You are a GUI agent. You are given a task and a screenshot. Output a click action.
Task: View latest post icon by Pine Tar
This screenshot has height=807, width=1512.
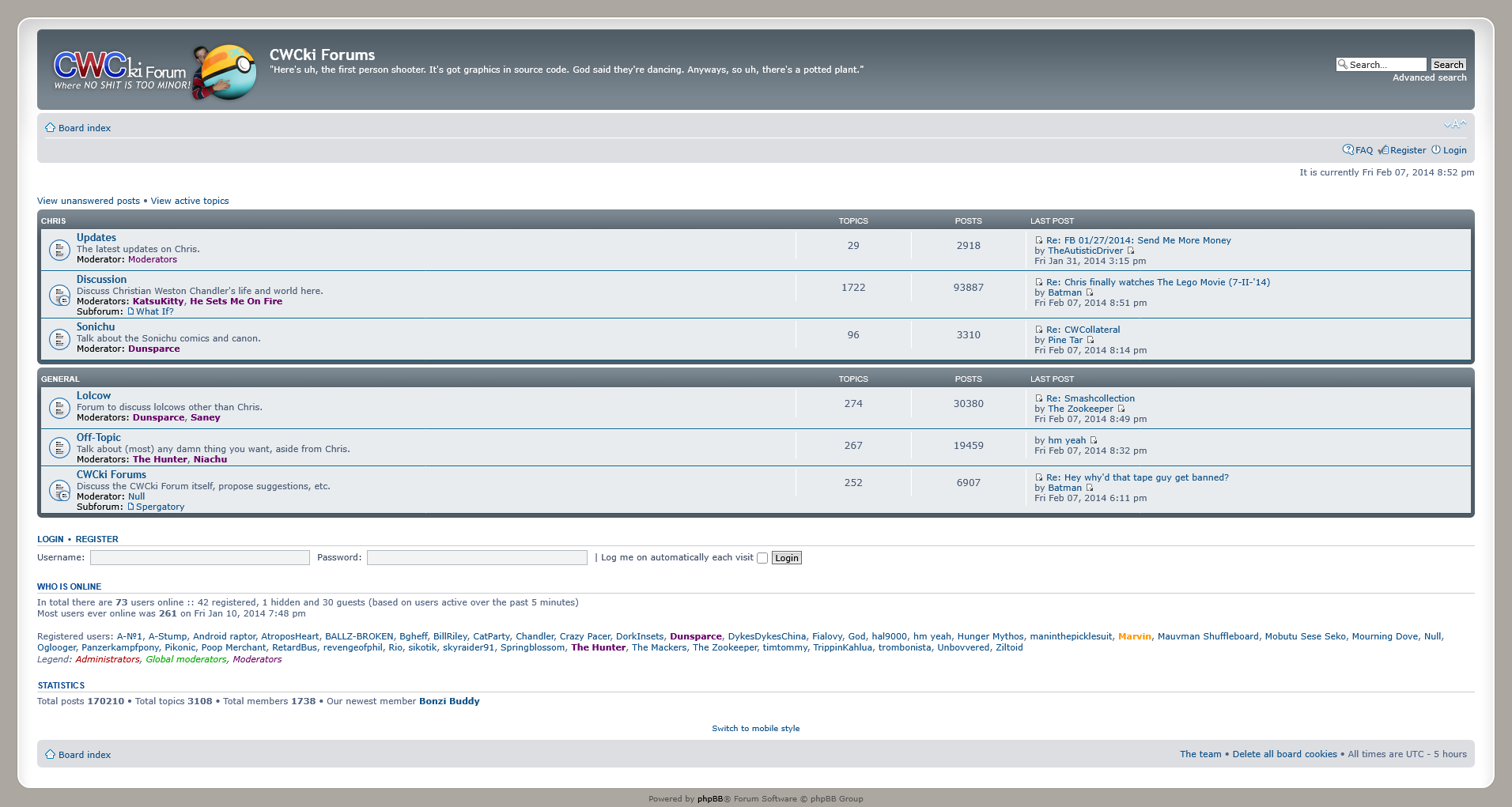[1091, 340]
